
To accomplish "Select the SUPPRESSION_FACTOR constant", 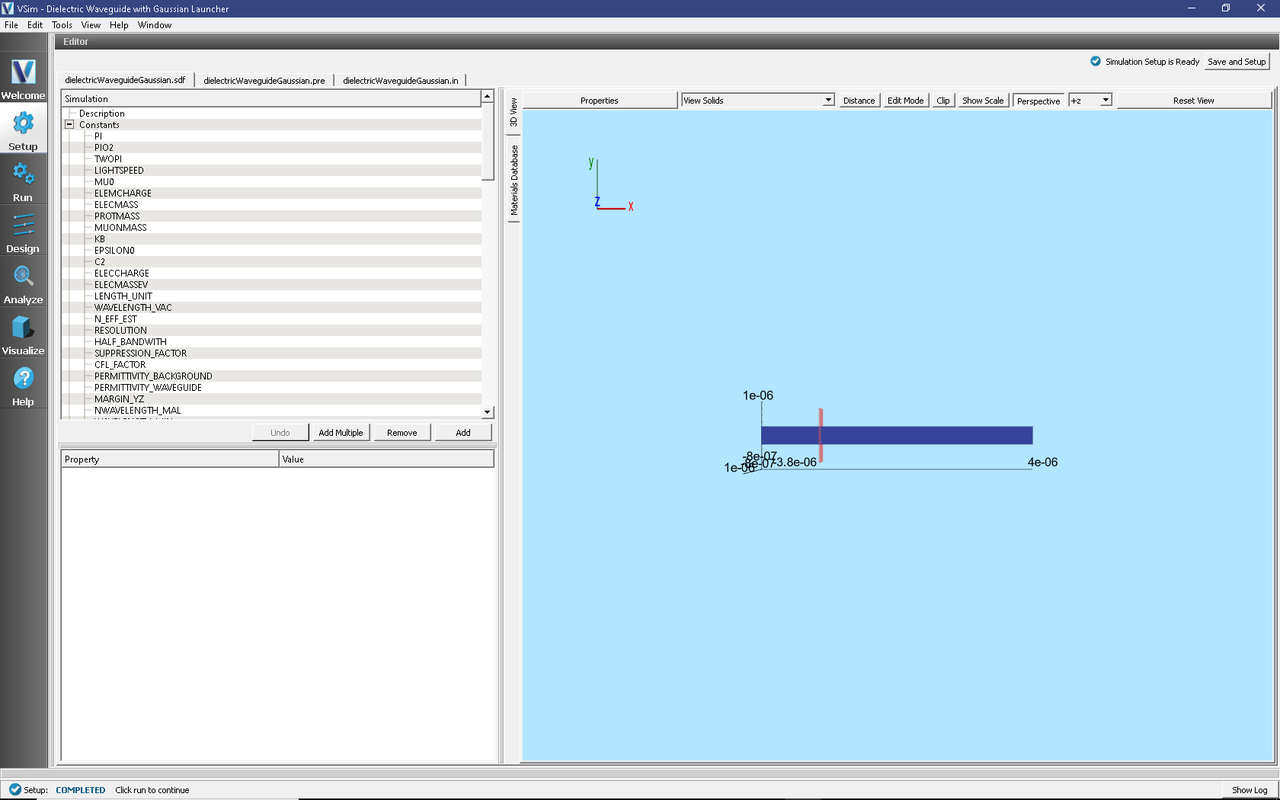I will pos(140,353).
